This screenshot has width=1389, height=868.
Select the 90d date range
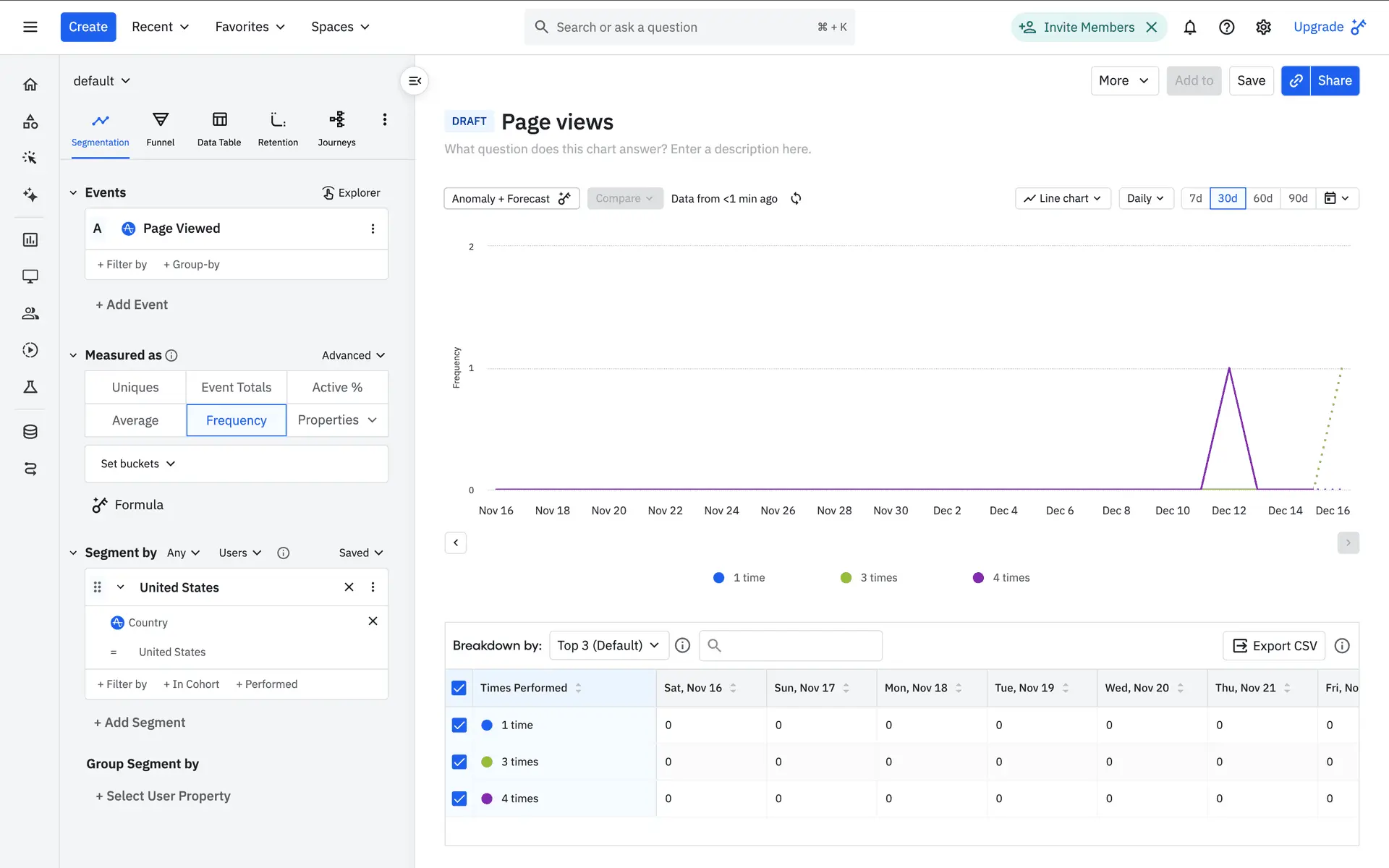1297,198
